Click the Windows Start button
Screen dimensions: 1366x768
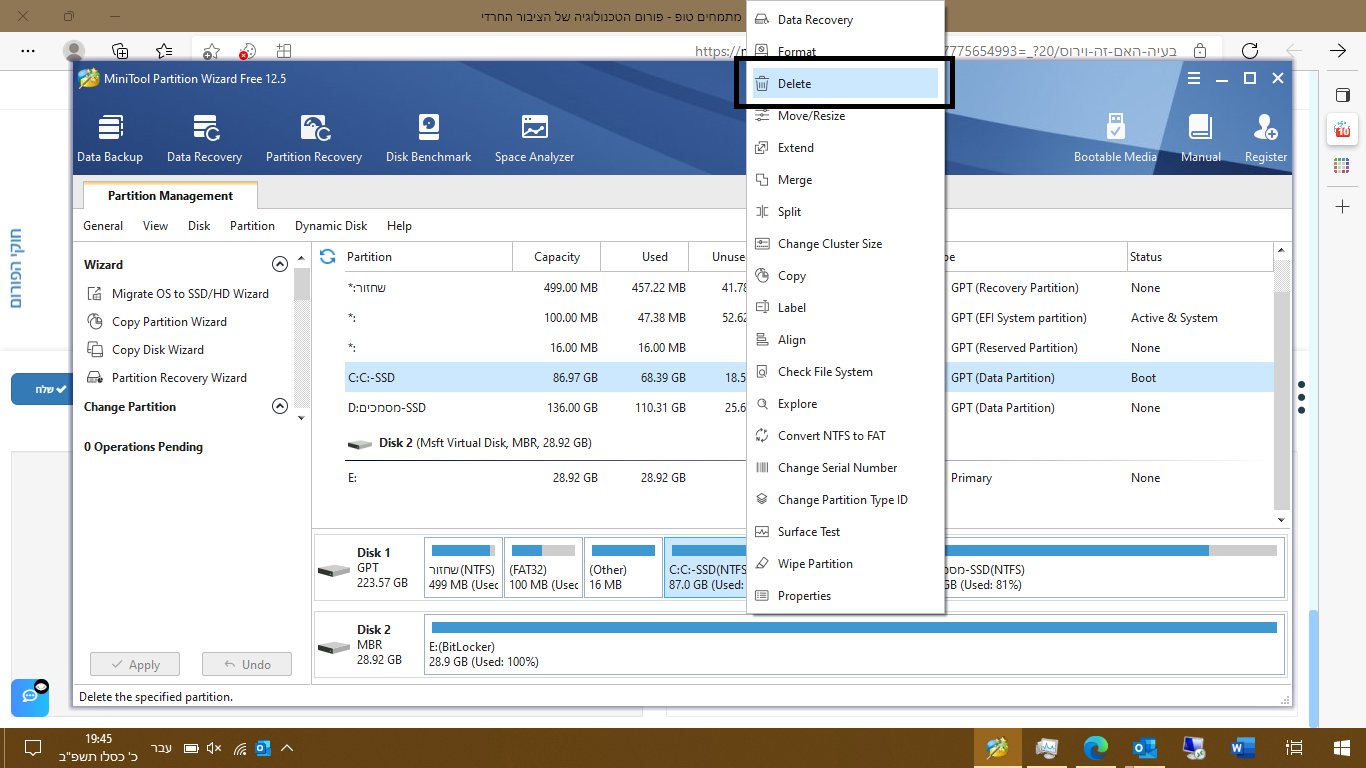(1342, 747)
